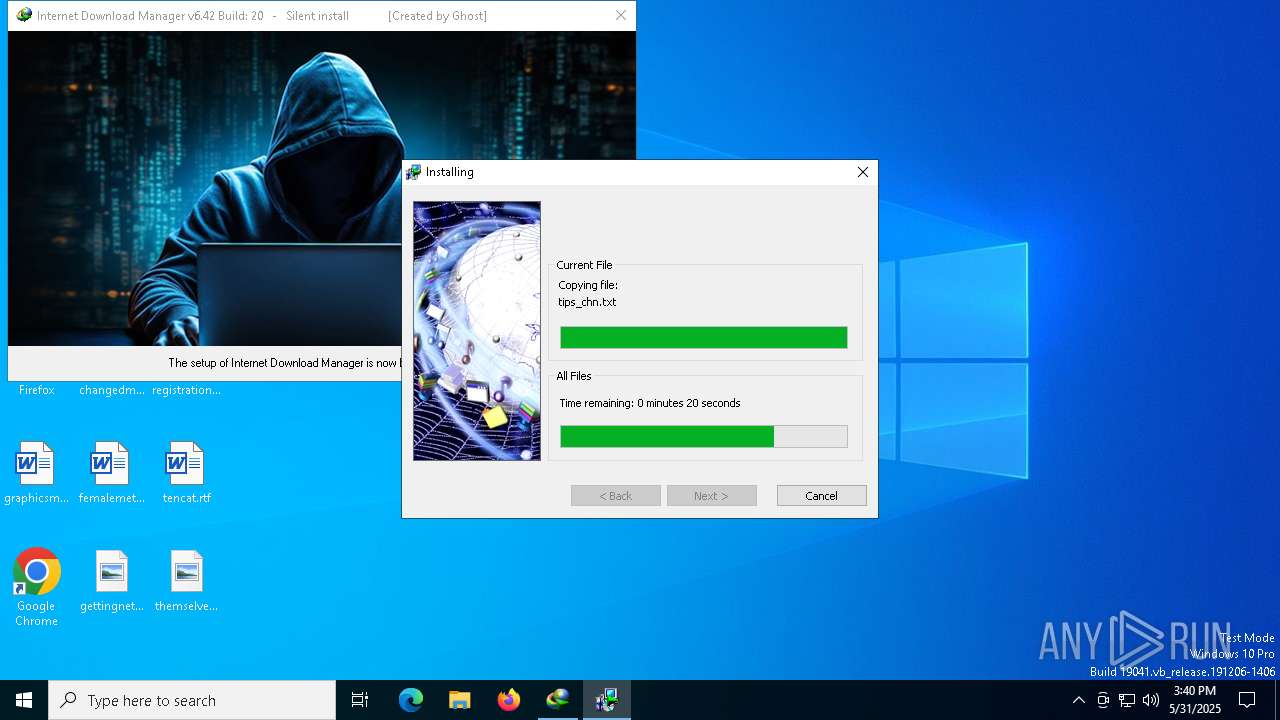Screen dimensions: 1280x720
Task: Open the femalemet... Word document icon
Action: point(111,464)
